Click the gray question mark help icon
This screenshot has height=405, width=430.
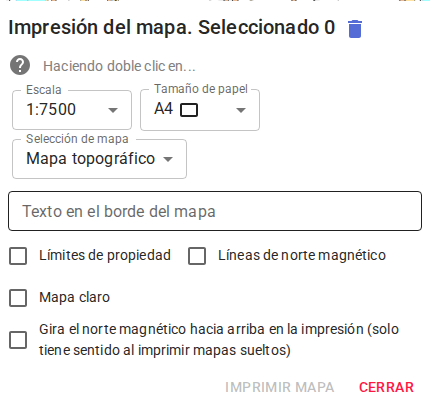(x=20, y=65)
